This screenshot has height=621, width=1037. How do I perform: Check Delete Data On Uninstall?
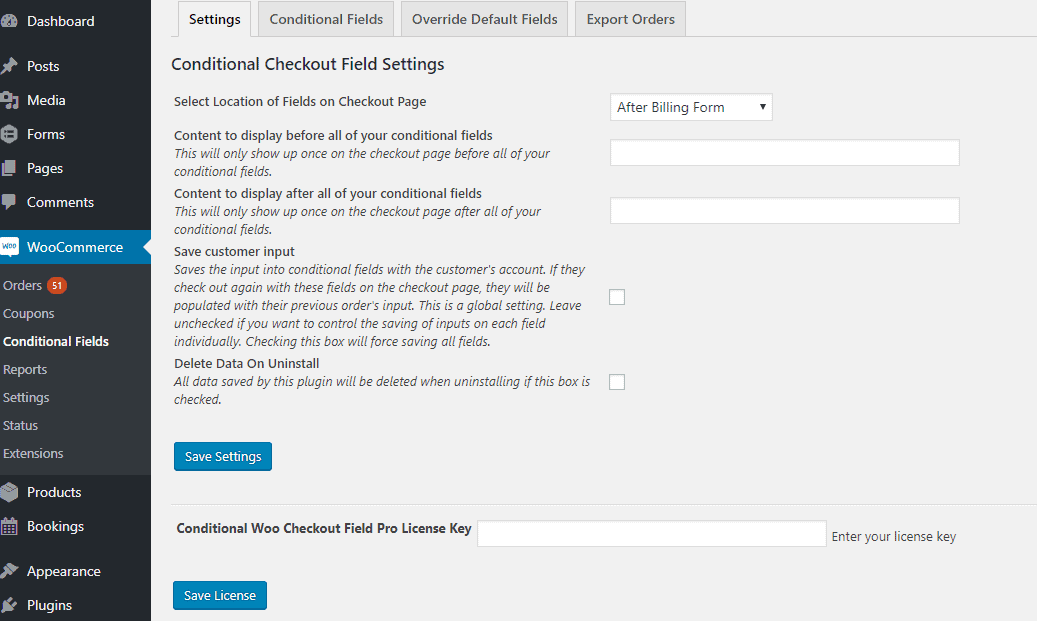[x=617, y=381]
